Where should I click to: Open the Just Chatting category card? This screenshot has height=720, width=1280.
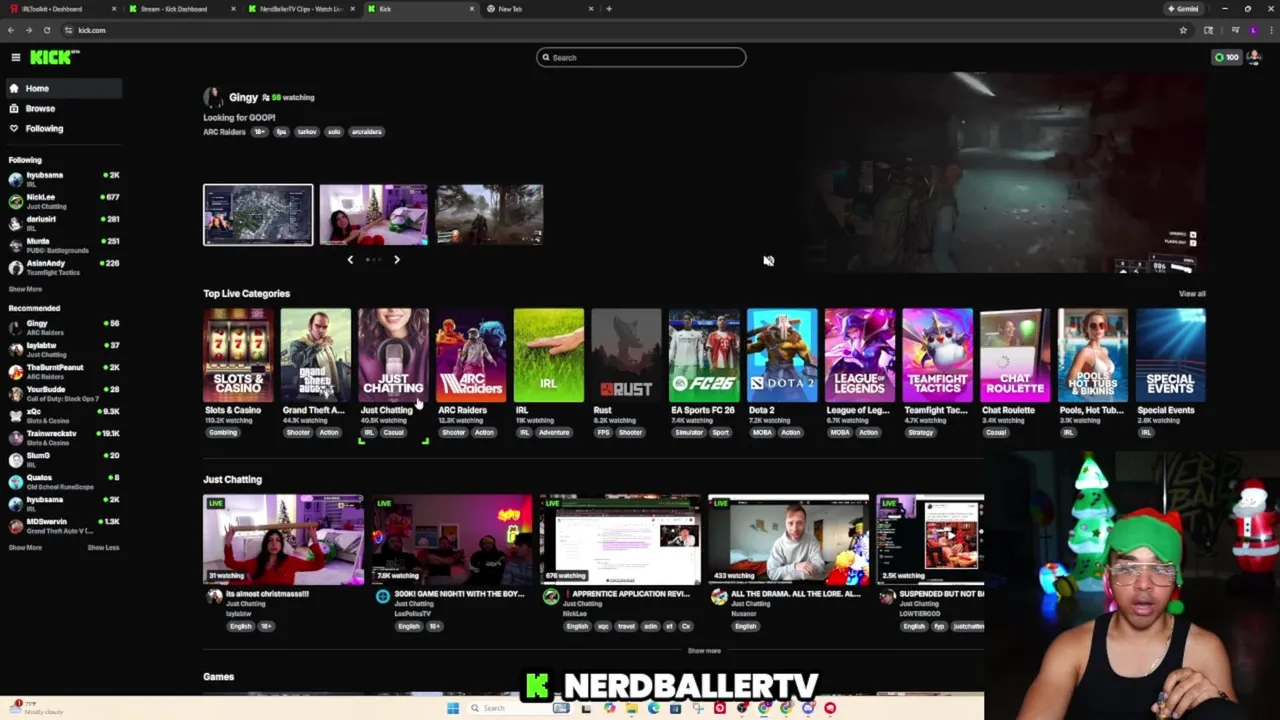pyautogui.click(x=393, y=356)
